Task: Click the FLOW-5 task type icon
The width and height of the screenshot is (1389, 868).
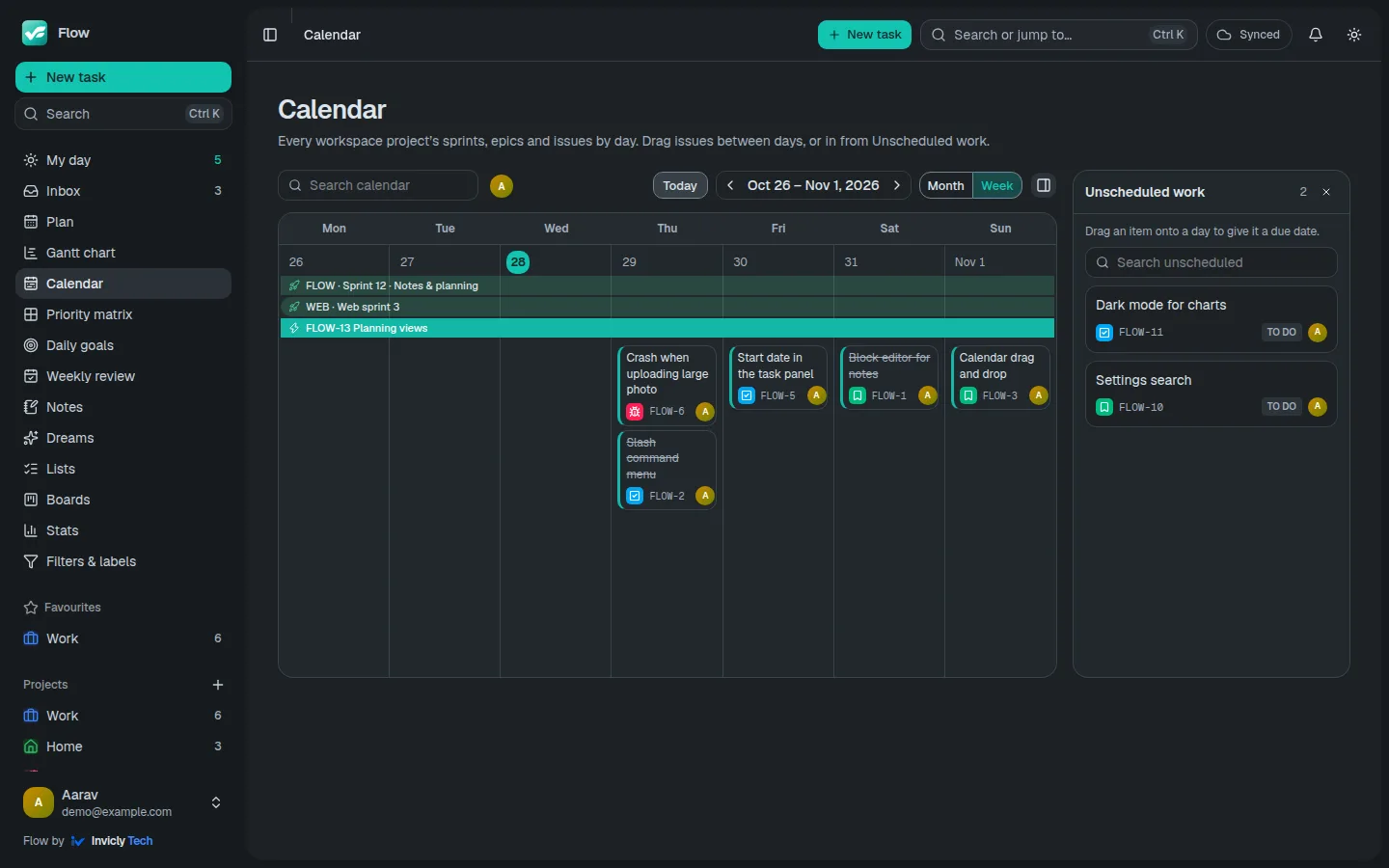Action: pos(746,395)
